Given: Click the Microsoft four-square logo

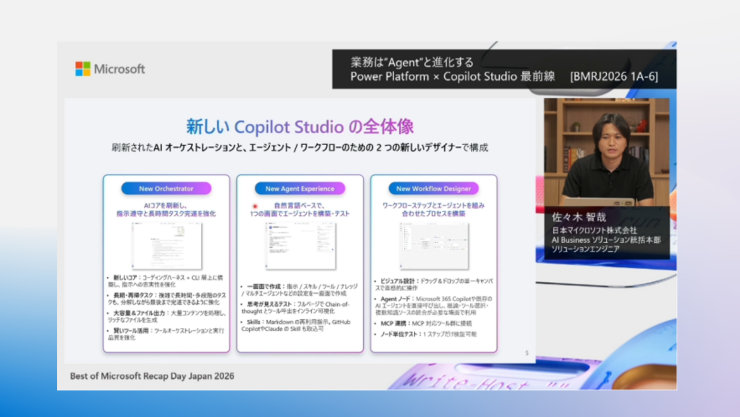Looking at the screenshot, I should pyautogui.click(x=83, y=68).
